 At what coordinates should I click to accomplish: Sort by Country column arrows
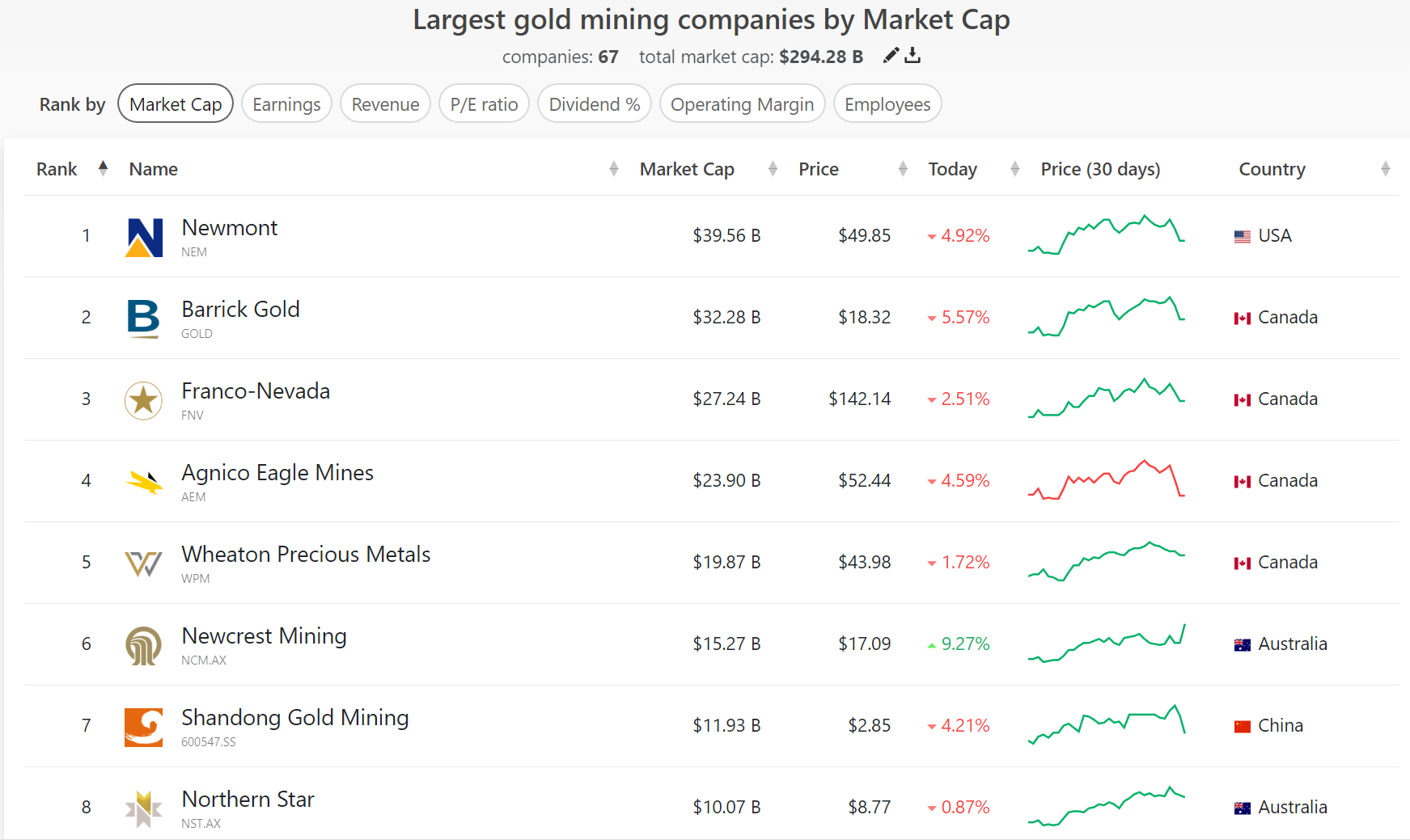click(1385, 168)
